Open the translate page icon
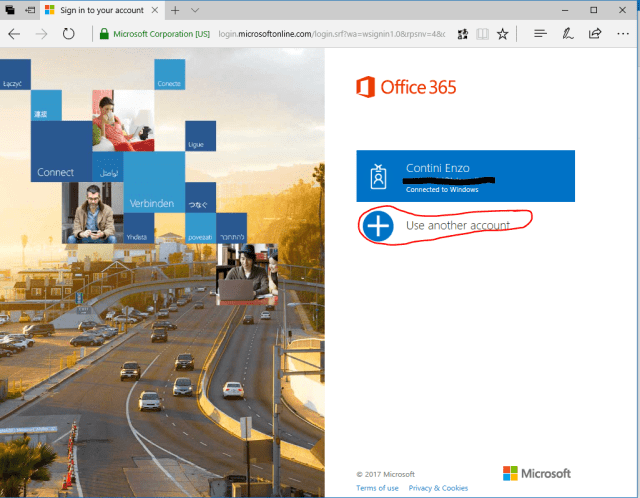Image resolution: width=640 pixels, height=498 pixels. tap(462, 34)
